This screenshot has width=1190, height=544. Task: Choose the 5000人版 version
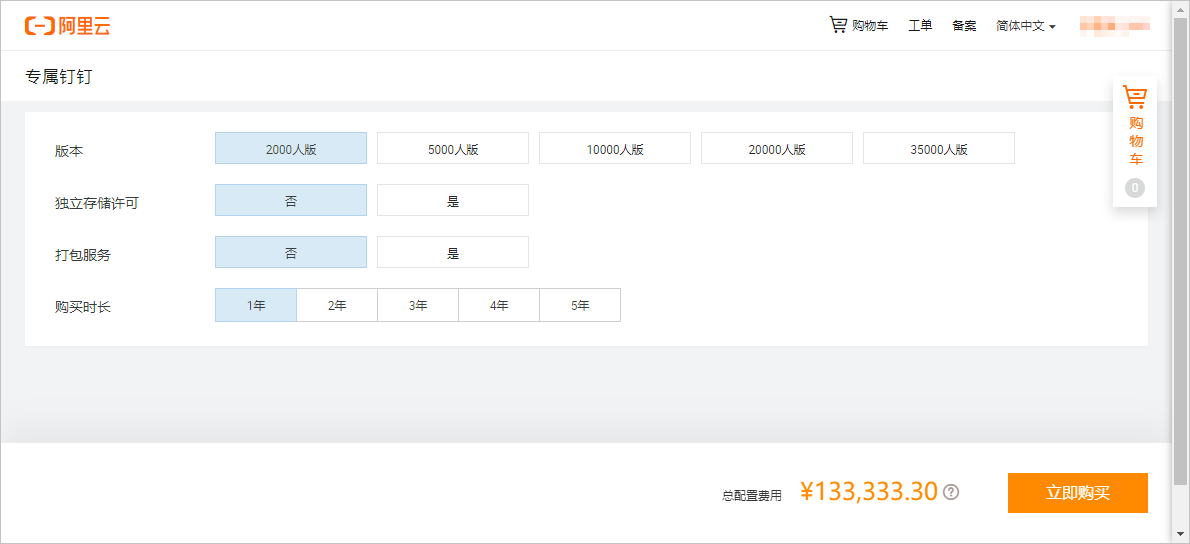[x=453, y=149]
